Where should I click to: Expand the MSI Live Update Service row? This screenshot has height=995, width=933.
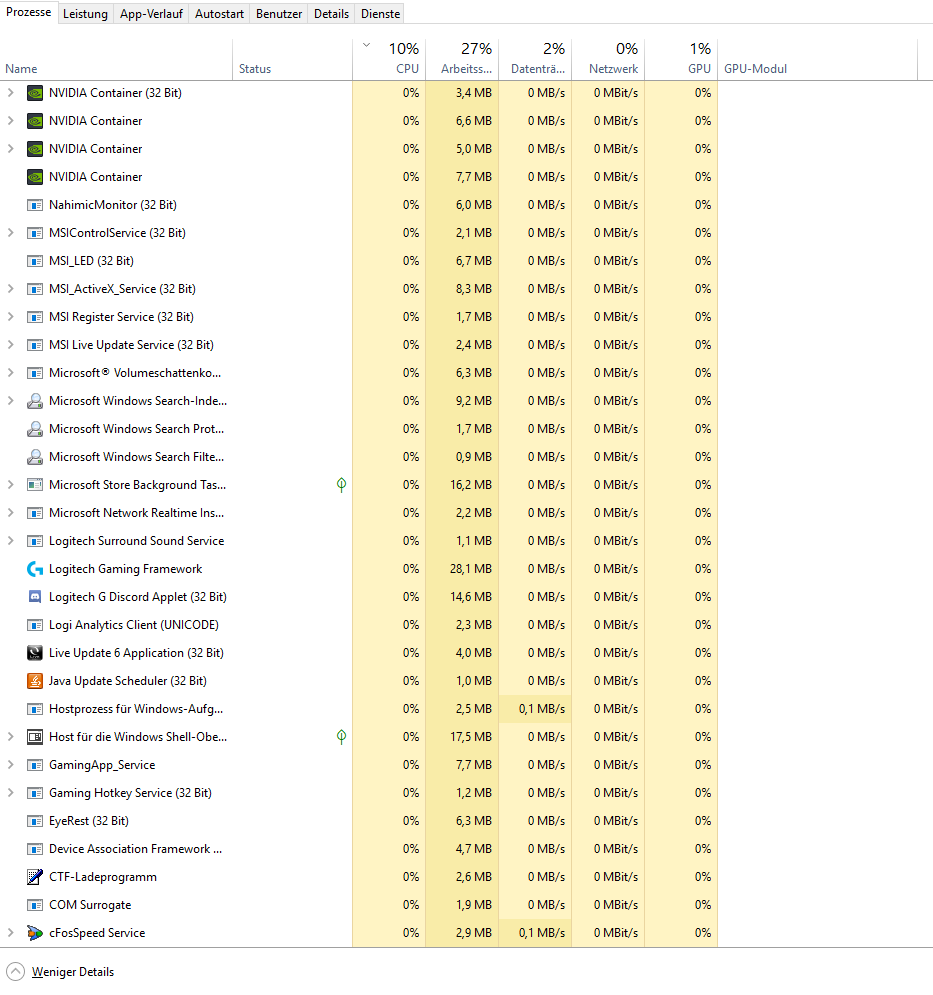tap(11, 345)
